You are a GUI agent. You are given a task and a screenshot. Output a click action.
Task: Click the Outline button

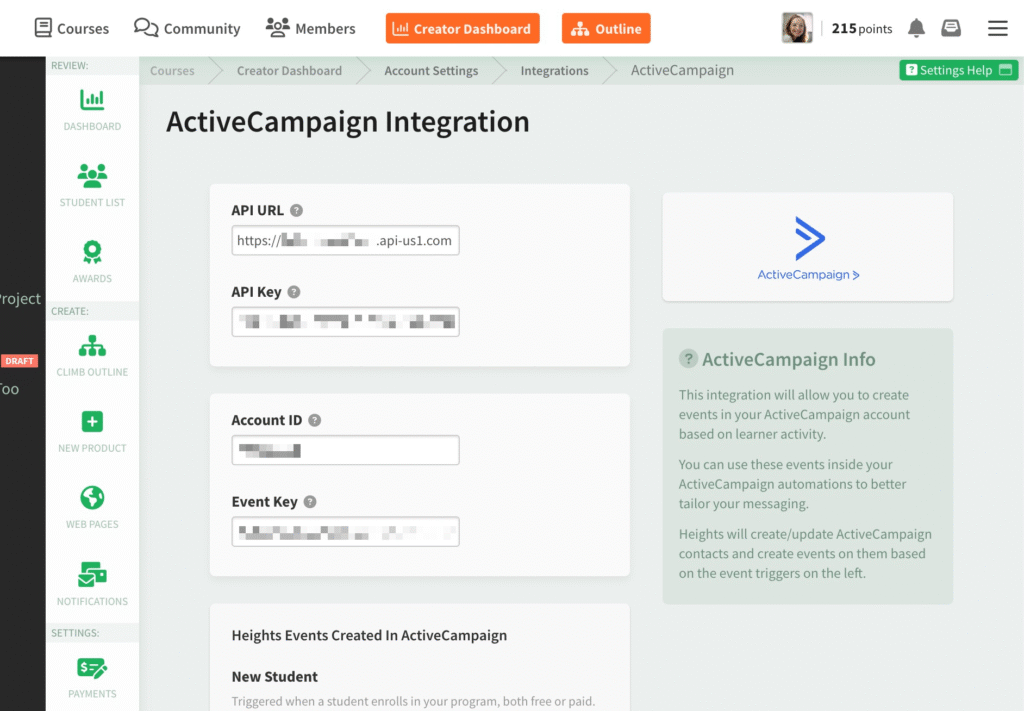click(x=606, y=28)
